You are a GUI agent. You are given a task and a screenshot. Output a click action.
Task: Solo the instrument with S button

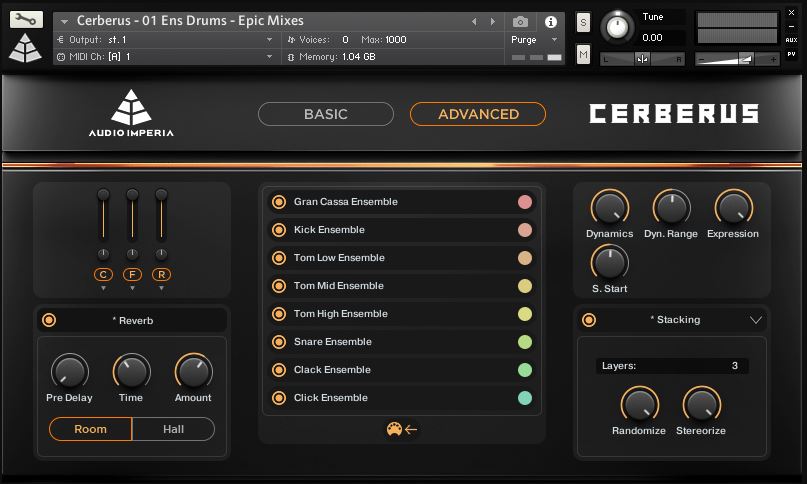click(583, 22)
